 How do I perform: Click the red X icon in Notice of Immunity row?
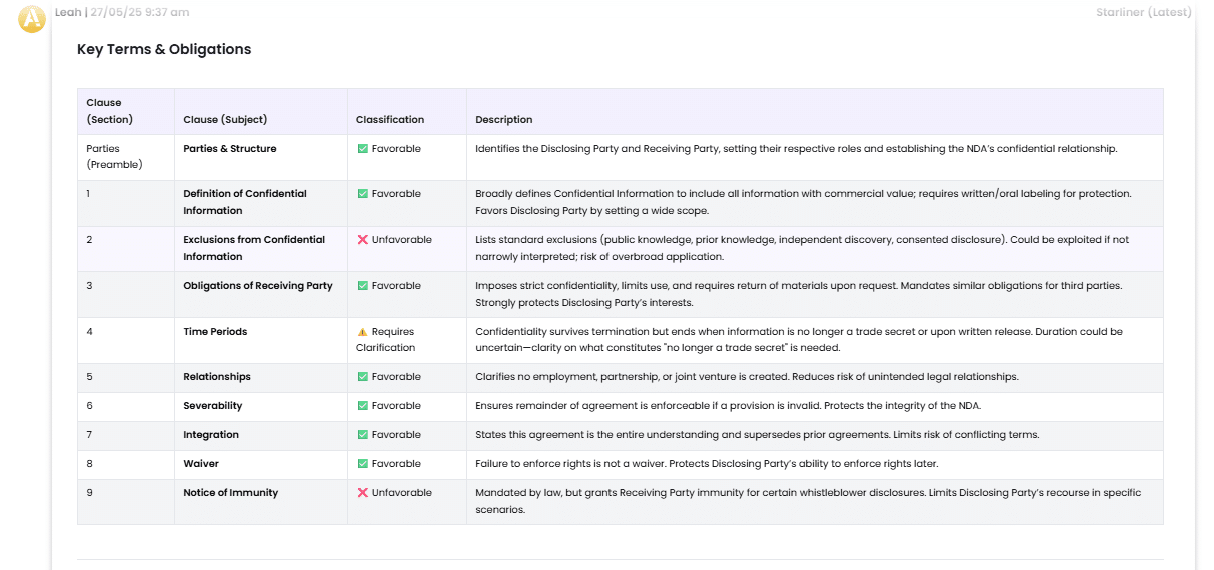[363, 493]
